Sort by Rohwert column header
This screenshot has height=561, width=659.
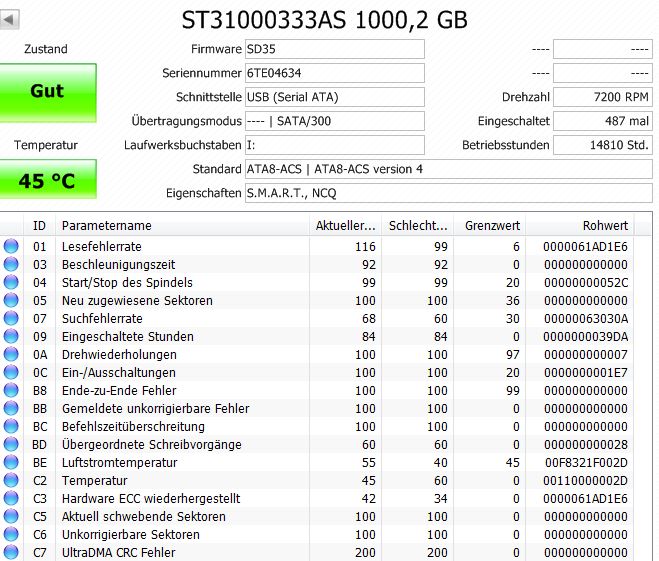pyautogui.click(x=580, y=226)
